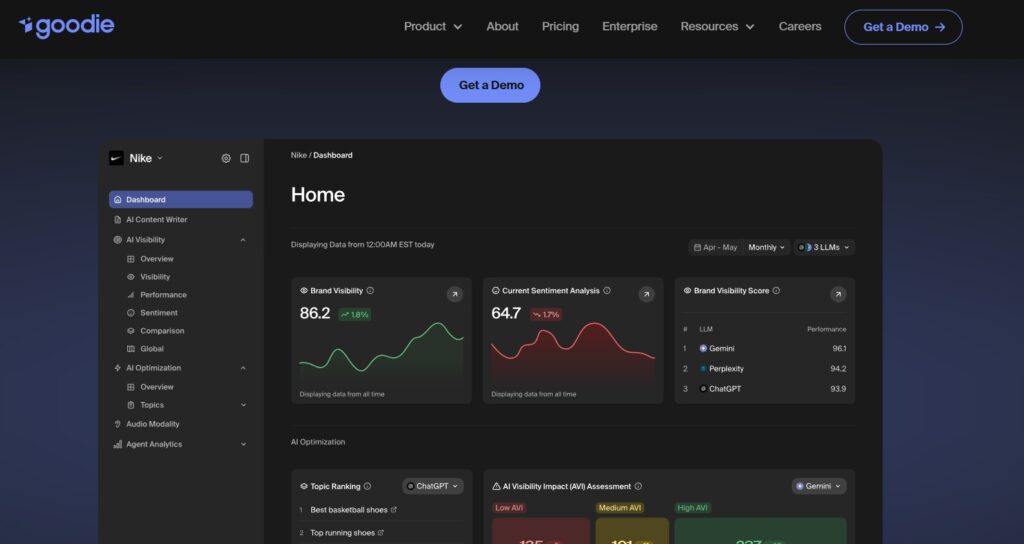Open Overview under AI Visibility

[157, 259]
